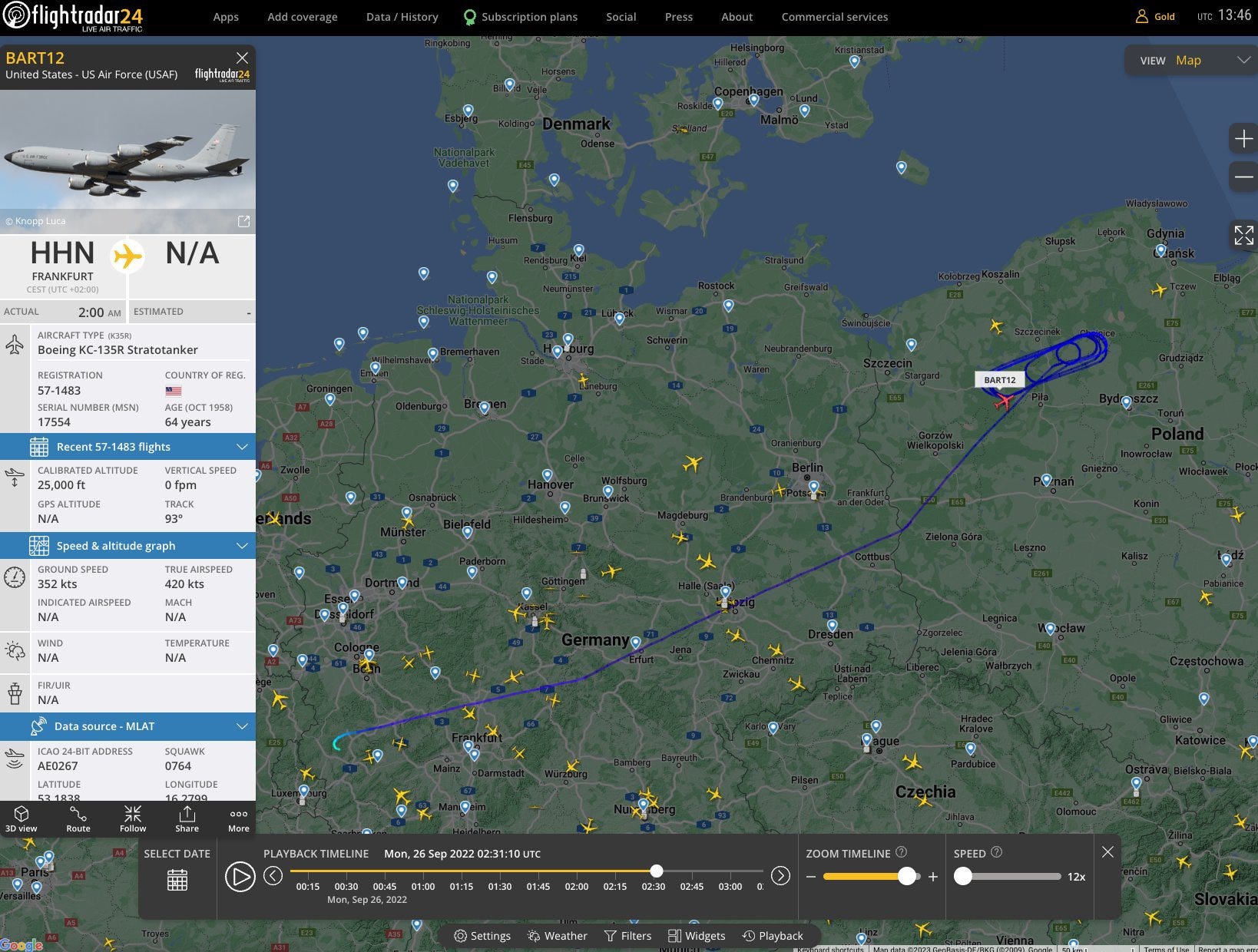Decrease timeline zoom with minus

tap(811, 877)
